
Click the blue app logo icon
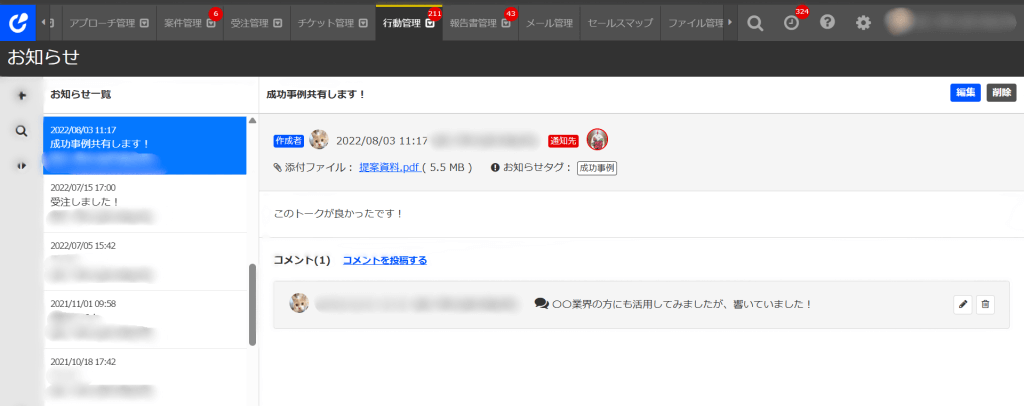(18, 21)
